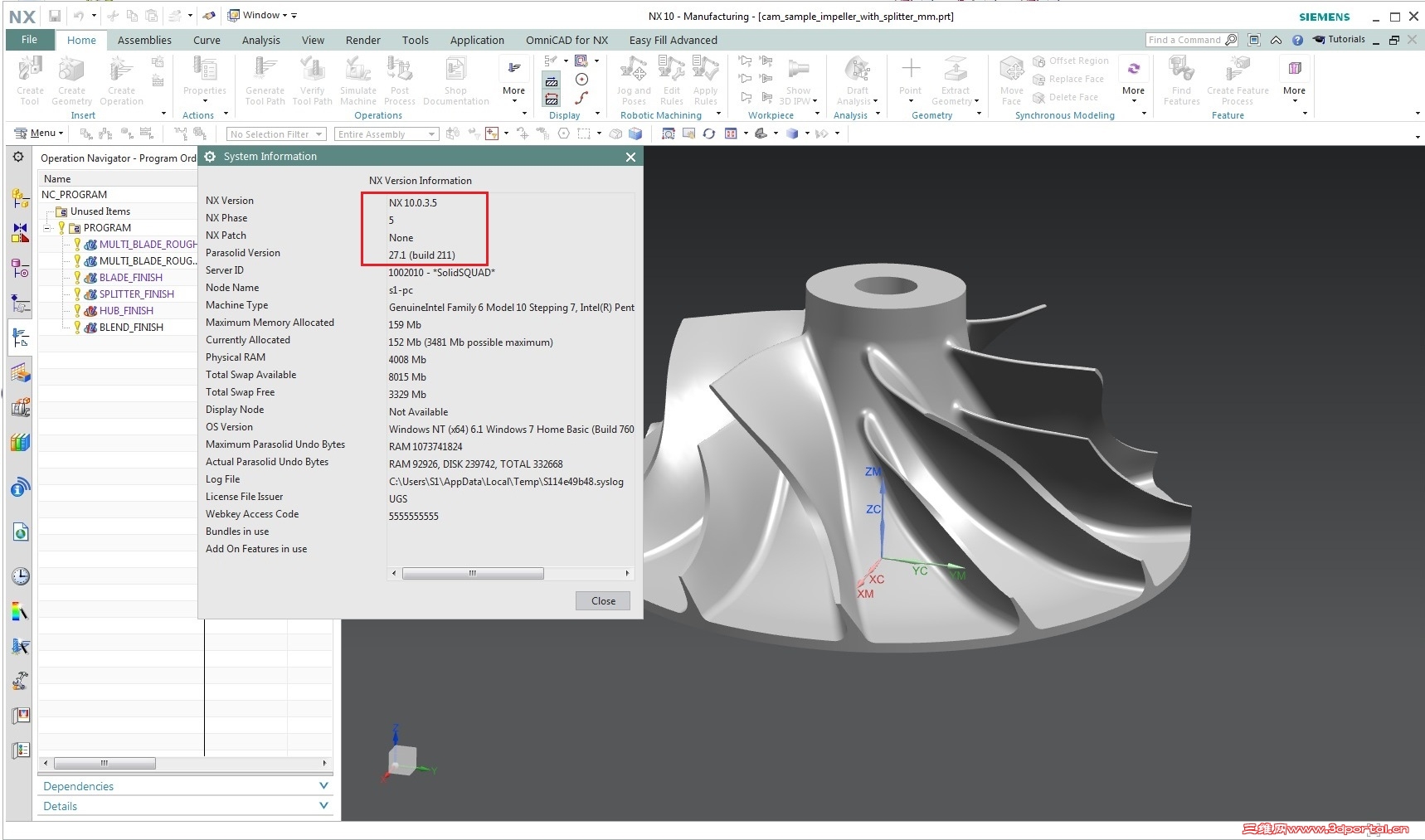Save the part with the floppy icon

55,16
